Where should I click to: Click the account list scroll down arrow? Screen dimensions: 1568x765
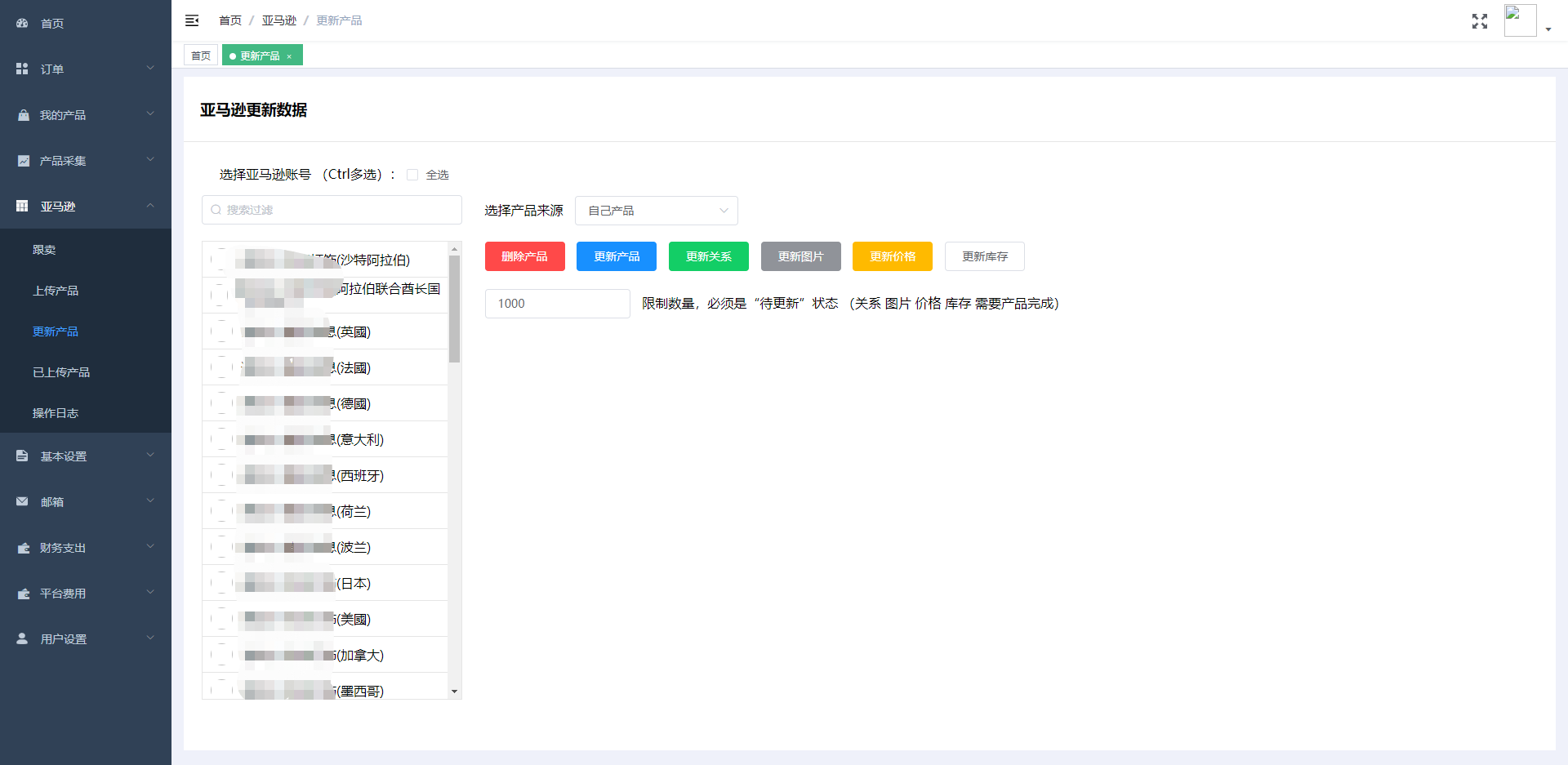(454, 692)
